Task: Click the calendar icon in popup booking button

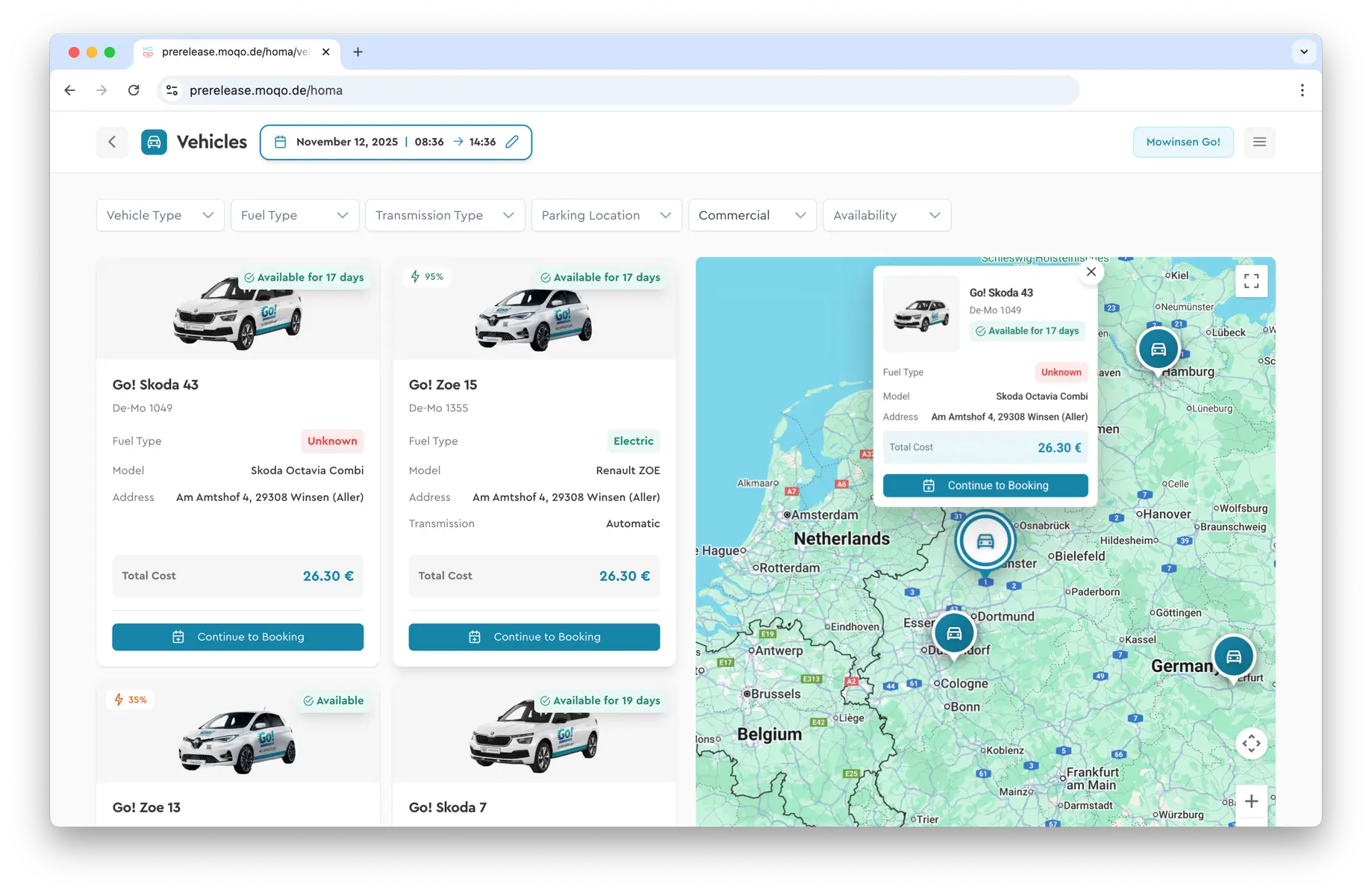Action: click(929, 485)
